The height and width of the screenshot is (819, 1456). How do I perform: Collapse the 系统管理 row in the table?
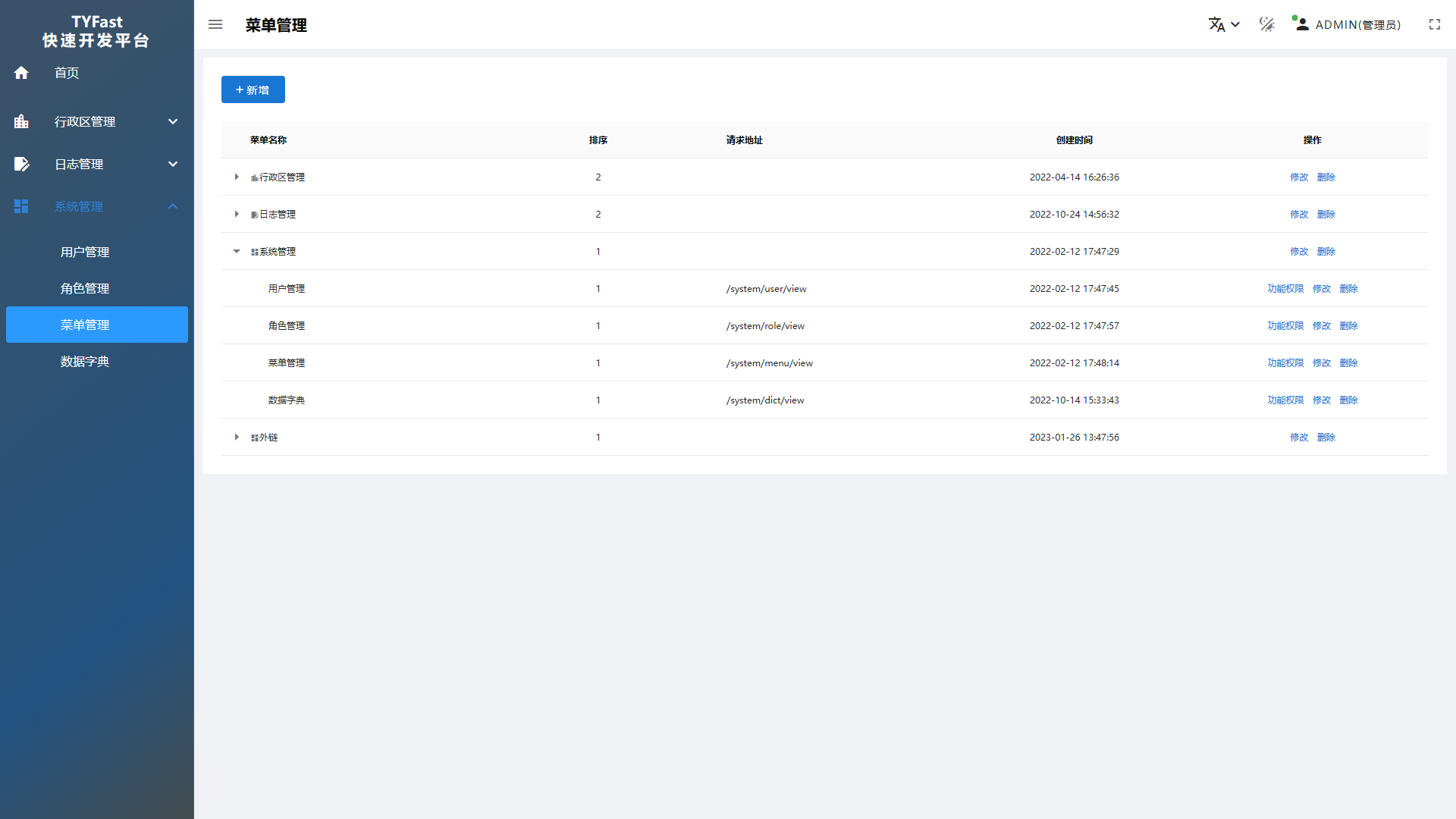(237, 251)
